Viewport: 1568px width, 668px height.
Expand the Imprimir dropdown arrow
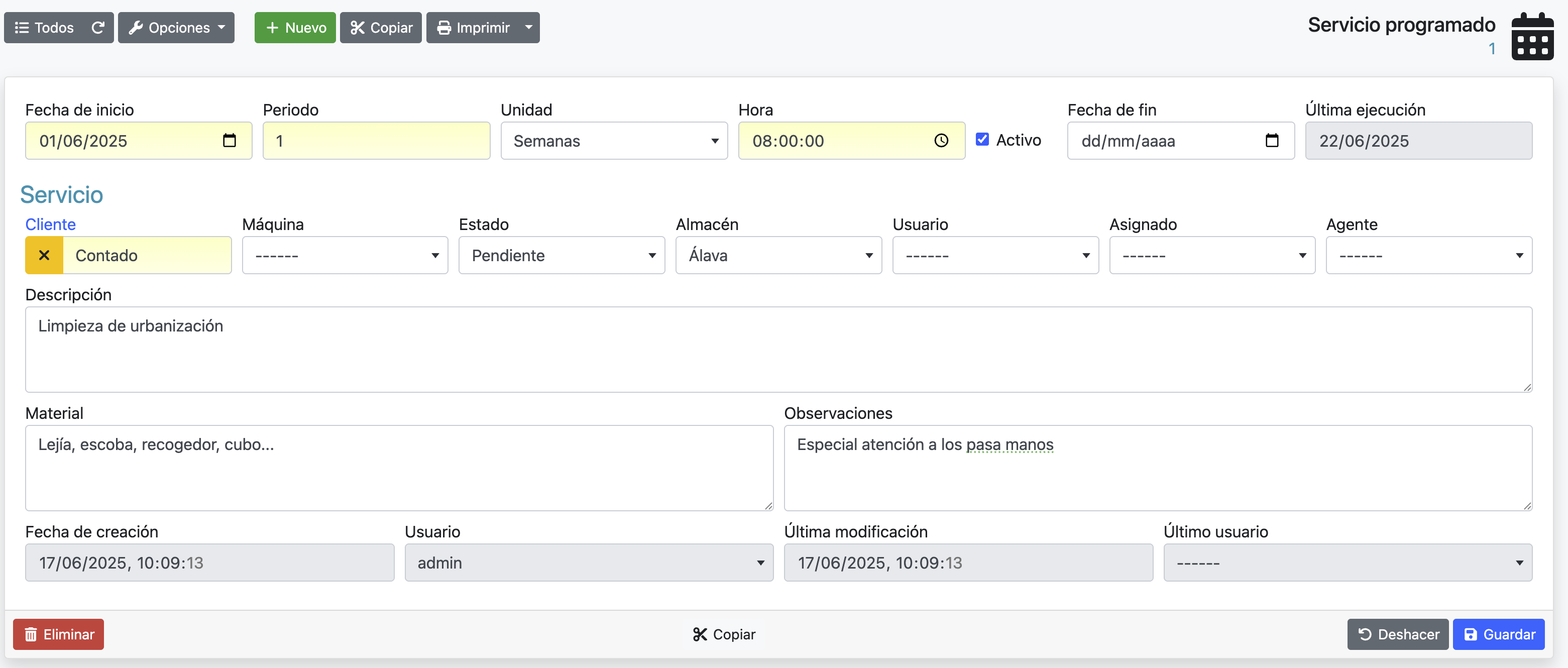(528, 28)
